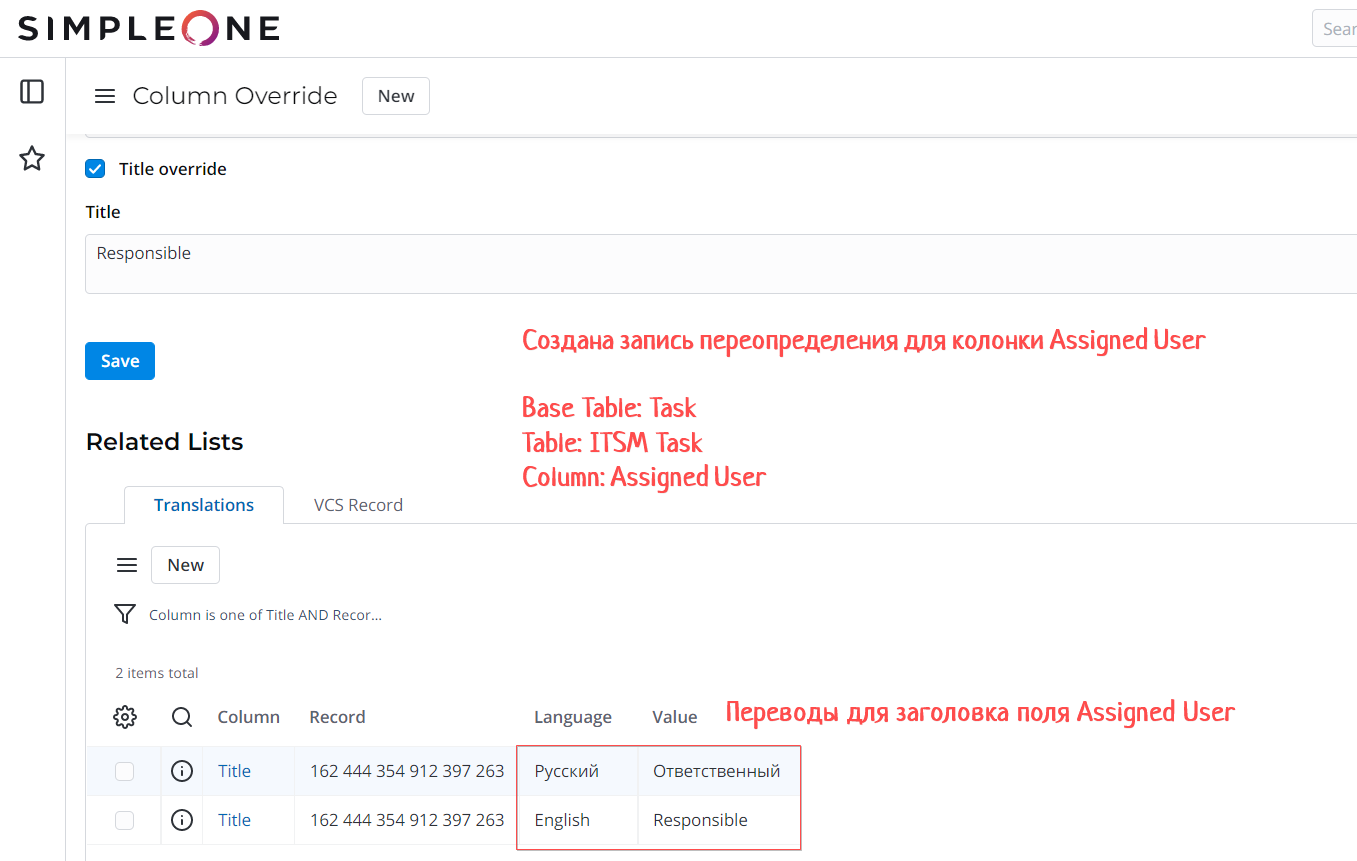The height and width of the screenshot is (861, 1357).
Task: Open favorites star icon in sidebar
Action: pyautogui.click(x=32, y=158)
